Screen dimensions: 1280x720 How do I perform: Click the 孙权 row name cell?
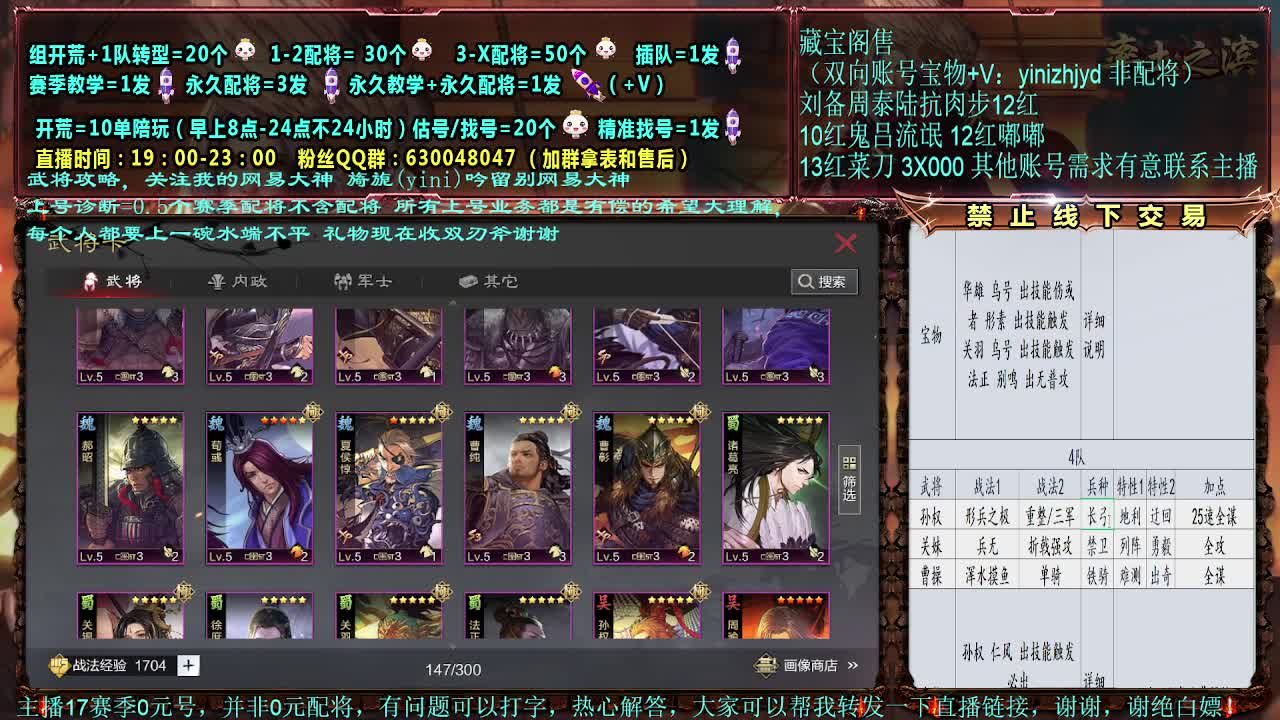(x=931, y=517)
